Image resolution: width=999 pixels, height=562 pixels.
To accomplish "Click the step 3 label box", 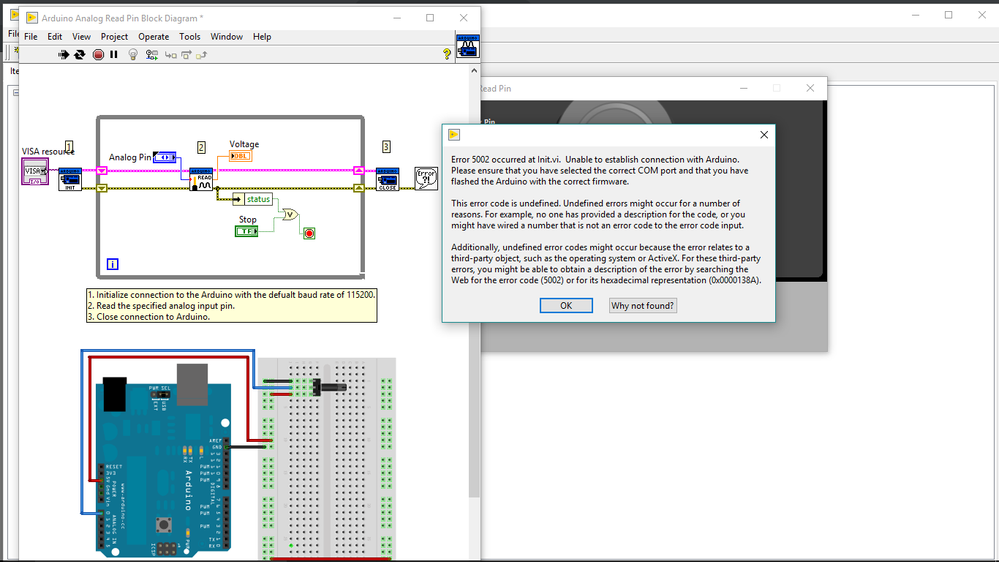I will coord(386,147).
